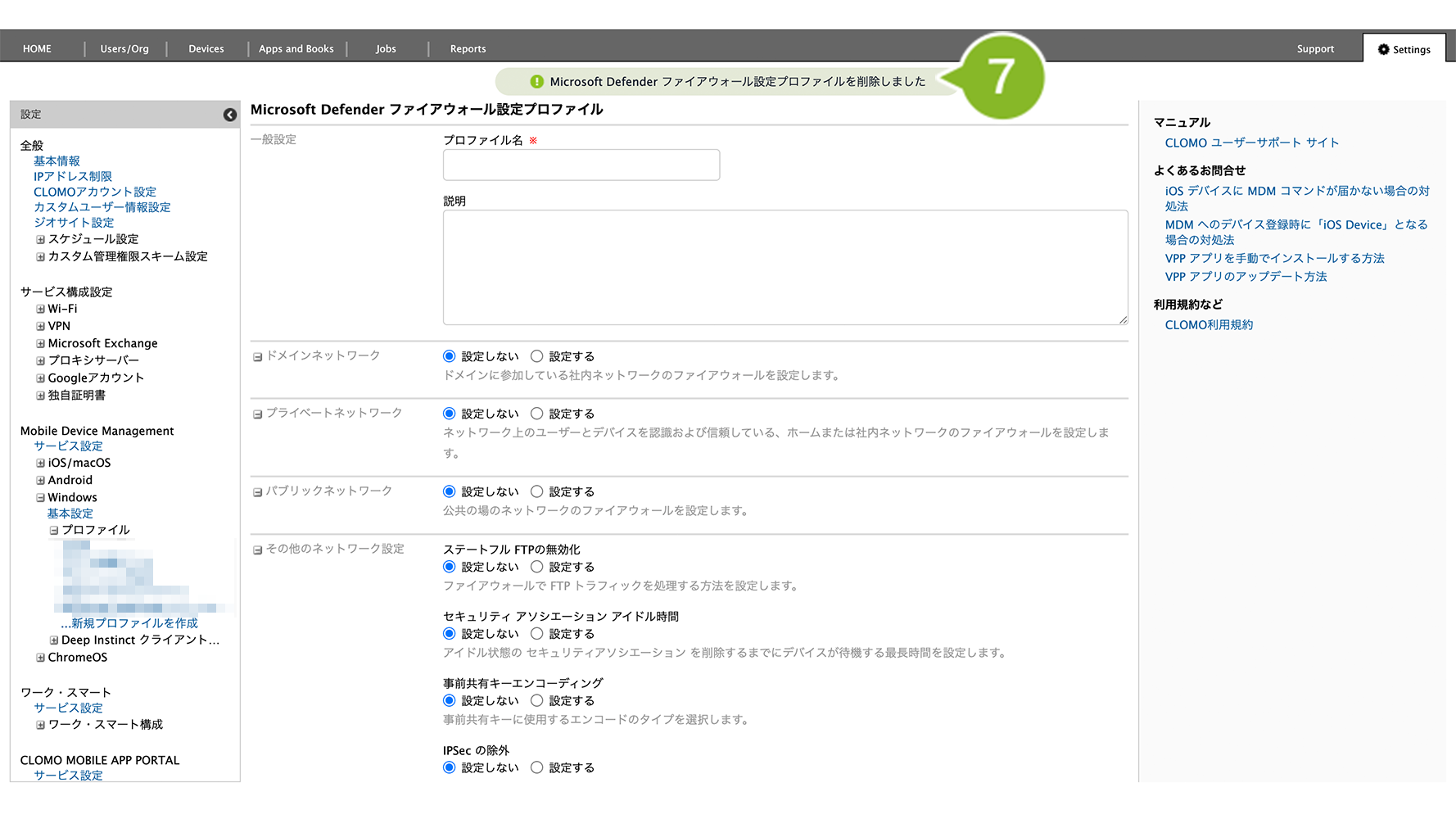The width and height of the screenshot is (1456, 819).
Task: Expand the Wi-Fi tree node
Action: tap(40, 309)
